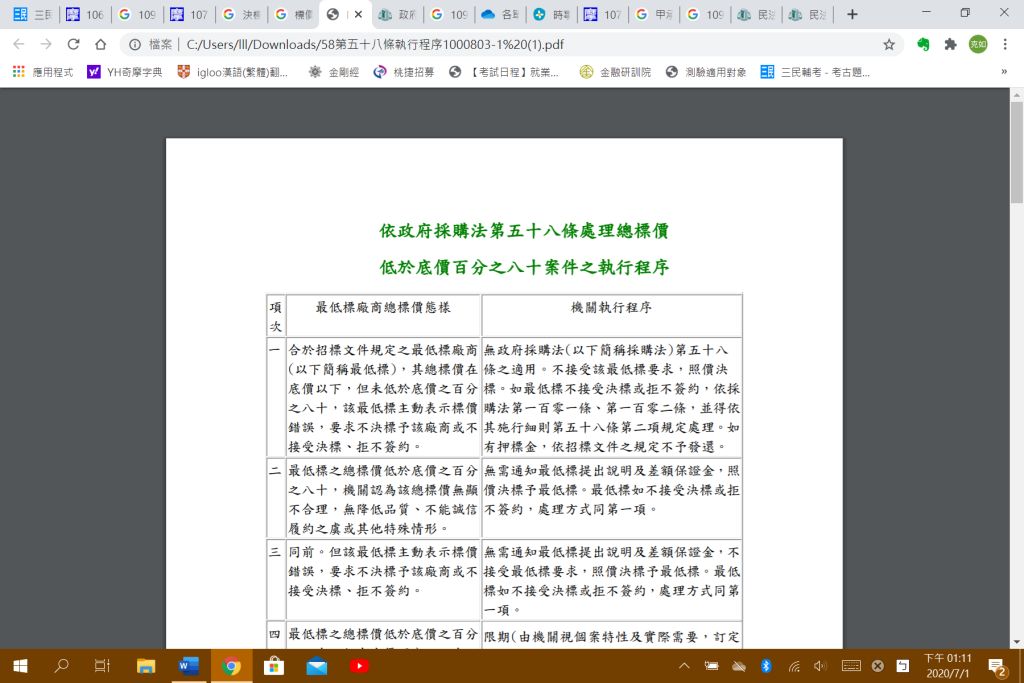This screenshot has width=1024, height=683.
Task: Open the Extensions puzzle-piece menu
Action: [950, 44]
